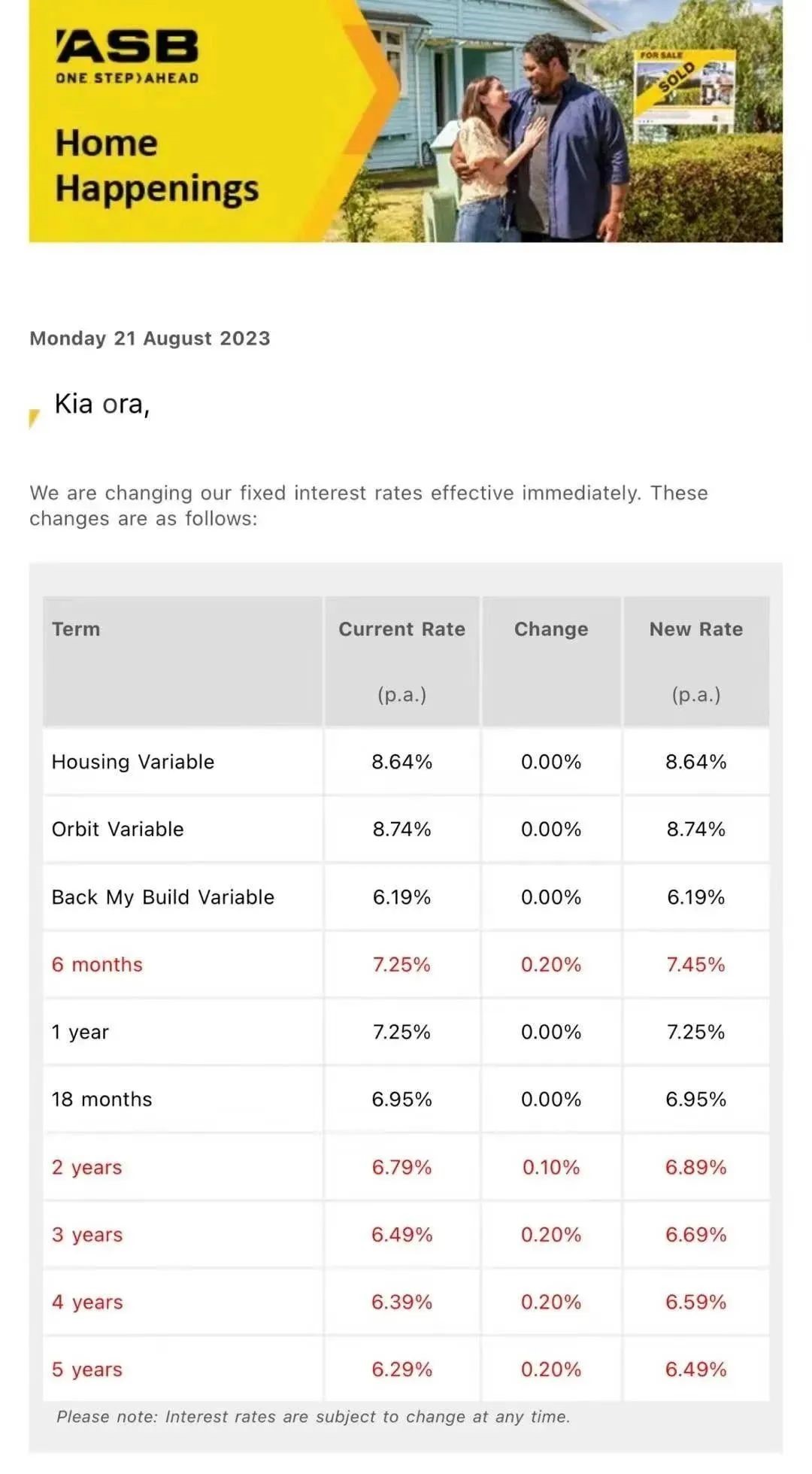Select the Orbit Variable row label
The height and width of the screenshot is (1474, 812).
(x=118, y=830)
